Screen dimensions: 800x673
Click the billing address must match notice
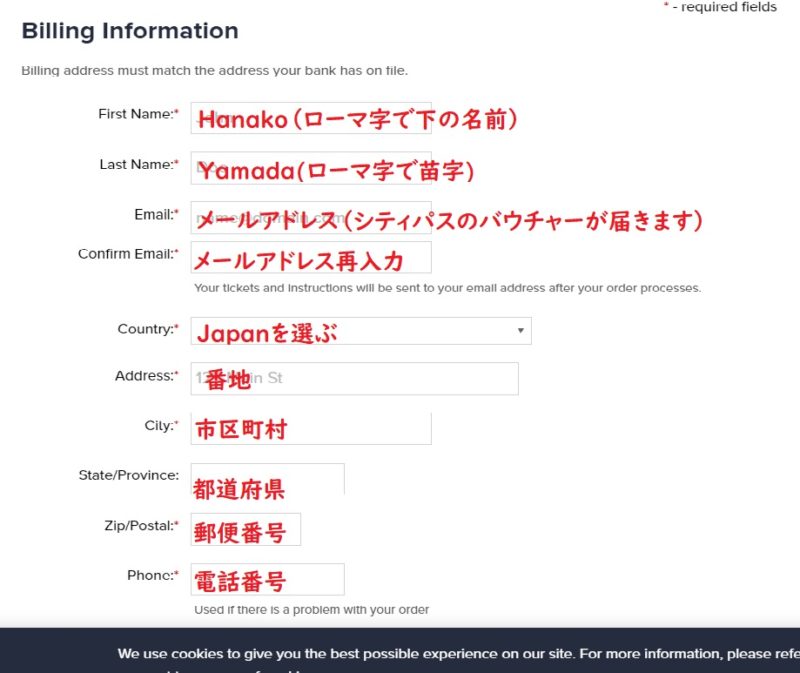coord(214,70)
